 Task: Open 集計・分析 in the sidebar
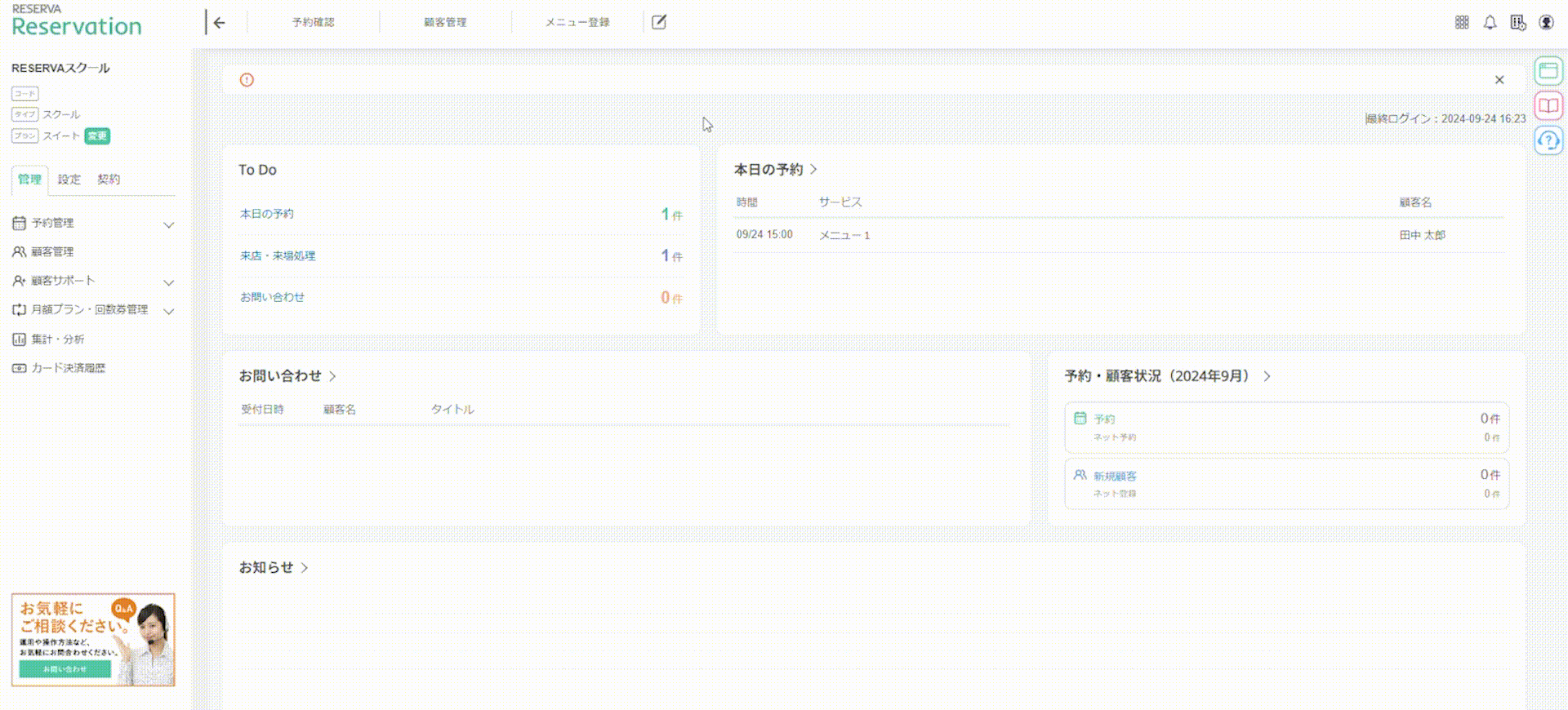(57, 339)
